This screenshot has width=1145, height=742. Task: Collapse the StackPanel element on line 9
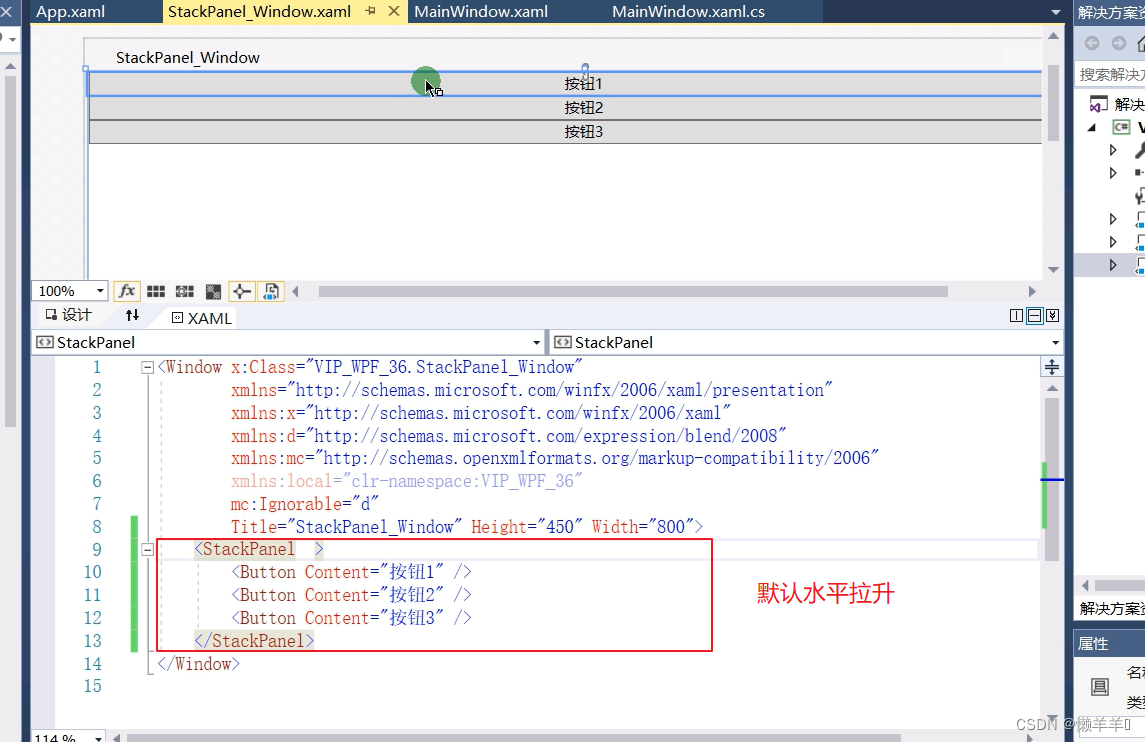[x=147, y=549]
